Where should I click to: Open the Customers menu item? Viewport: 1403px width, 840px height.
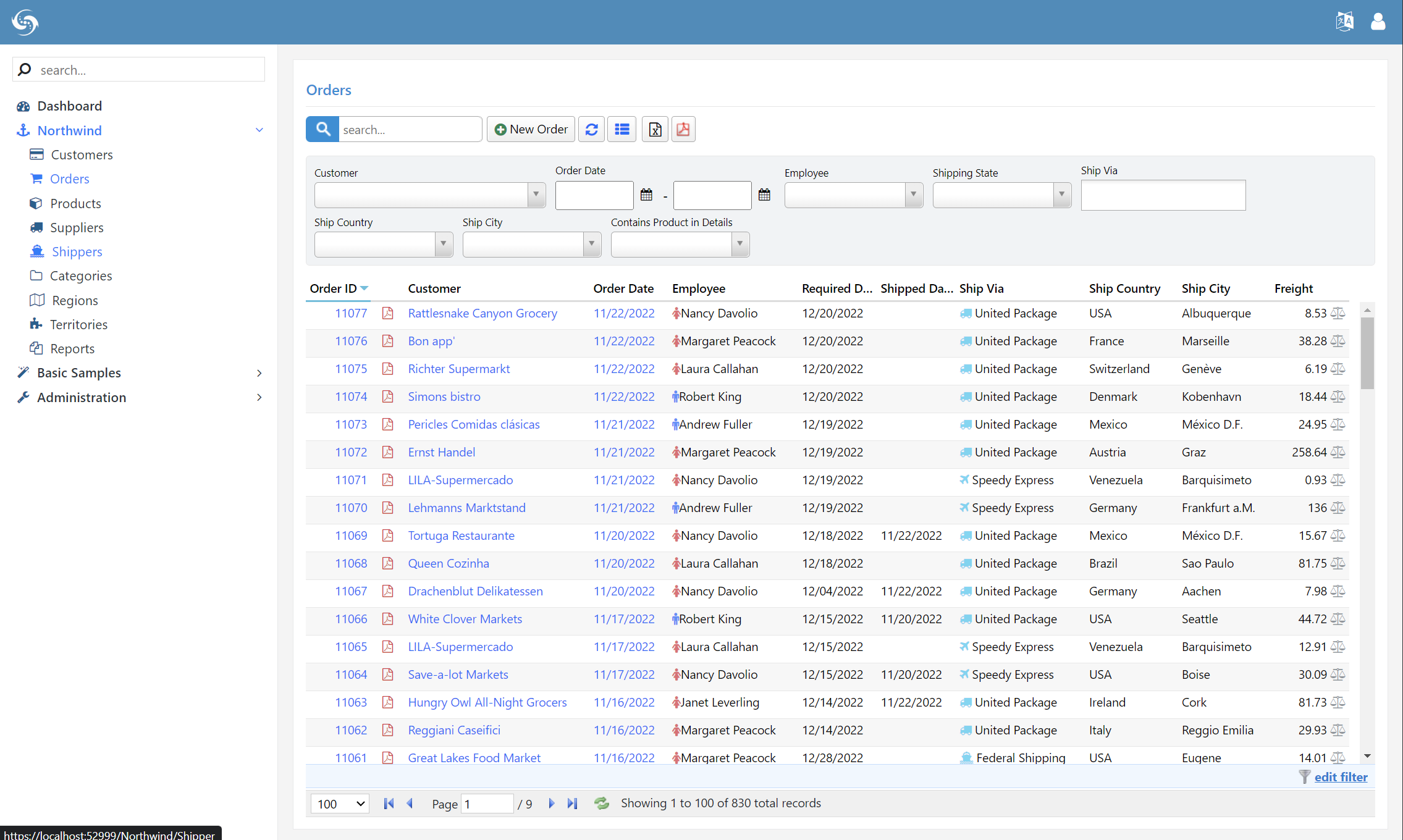82,154
